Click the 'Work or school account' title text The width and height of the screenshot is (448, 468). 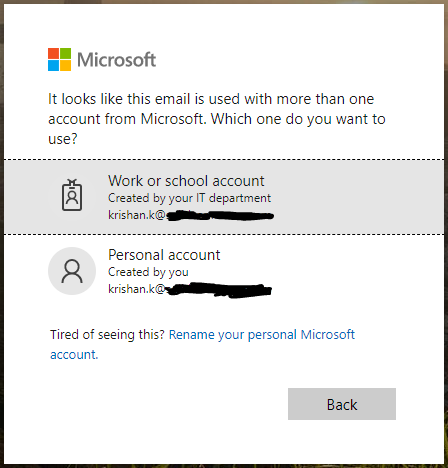tap(186, 181)
